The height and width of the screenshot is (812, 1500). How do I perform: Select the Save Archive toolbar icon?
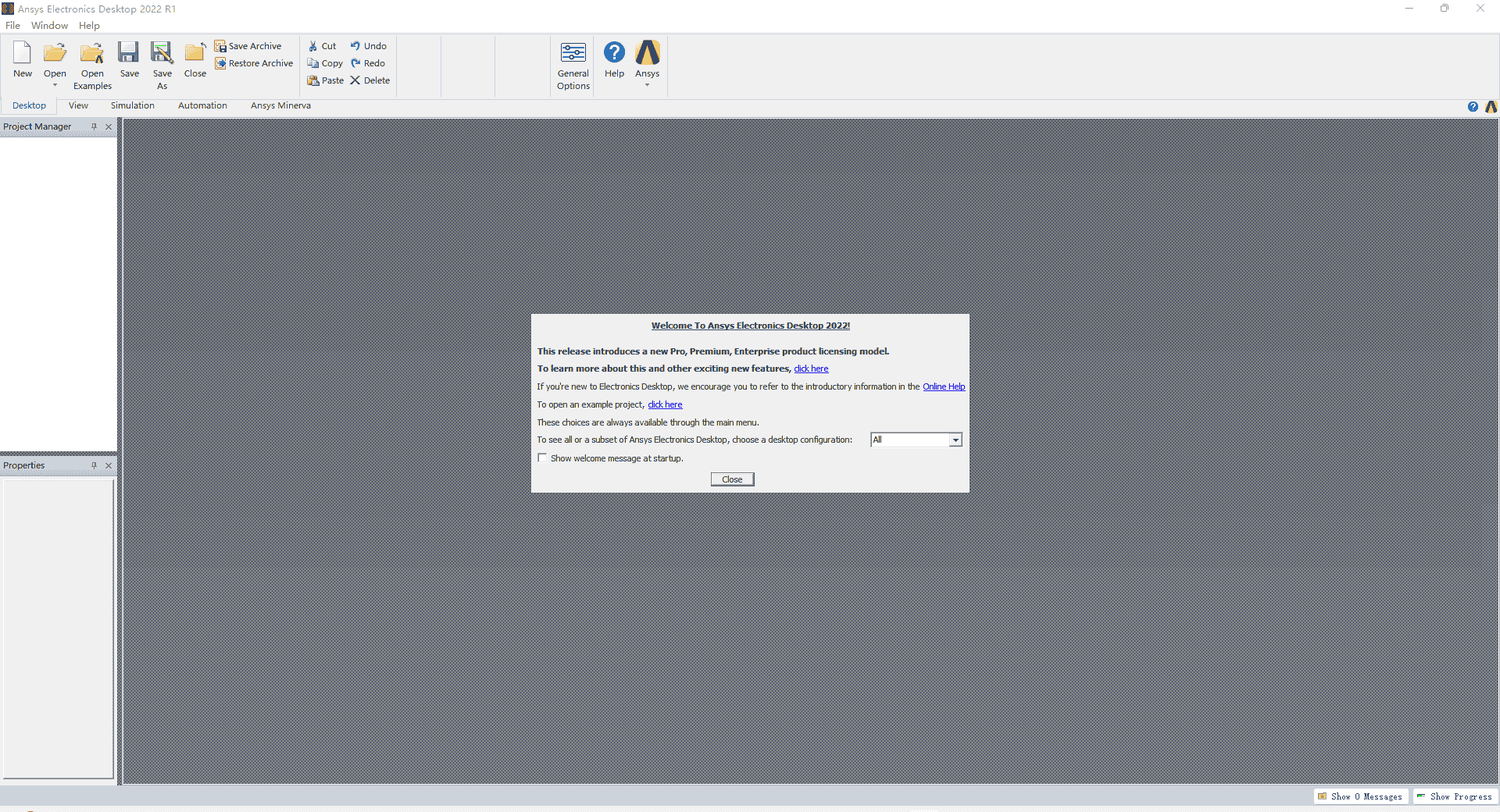pyautogui.click(x=248, y=45)
